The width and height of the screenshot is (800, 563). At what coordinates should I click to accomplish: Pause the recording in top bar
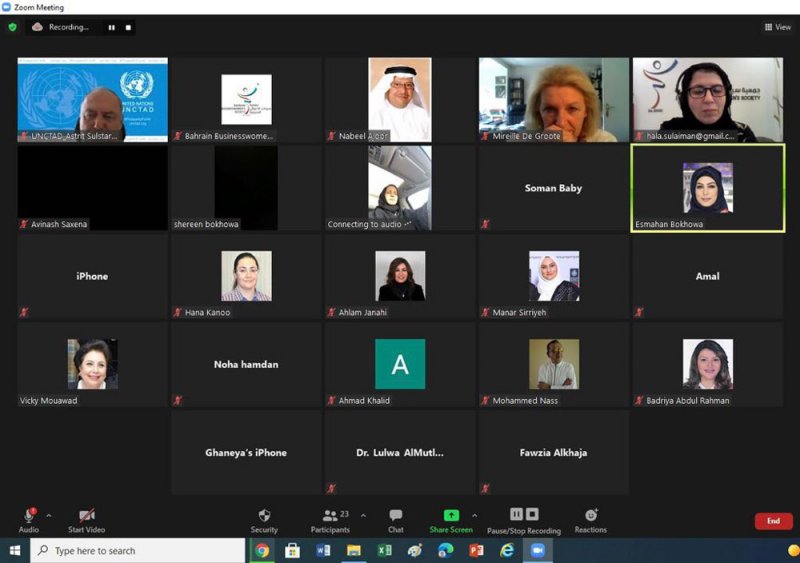112,28
